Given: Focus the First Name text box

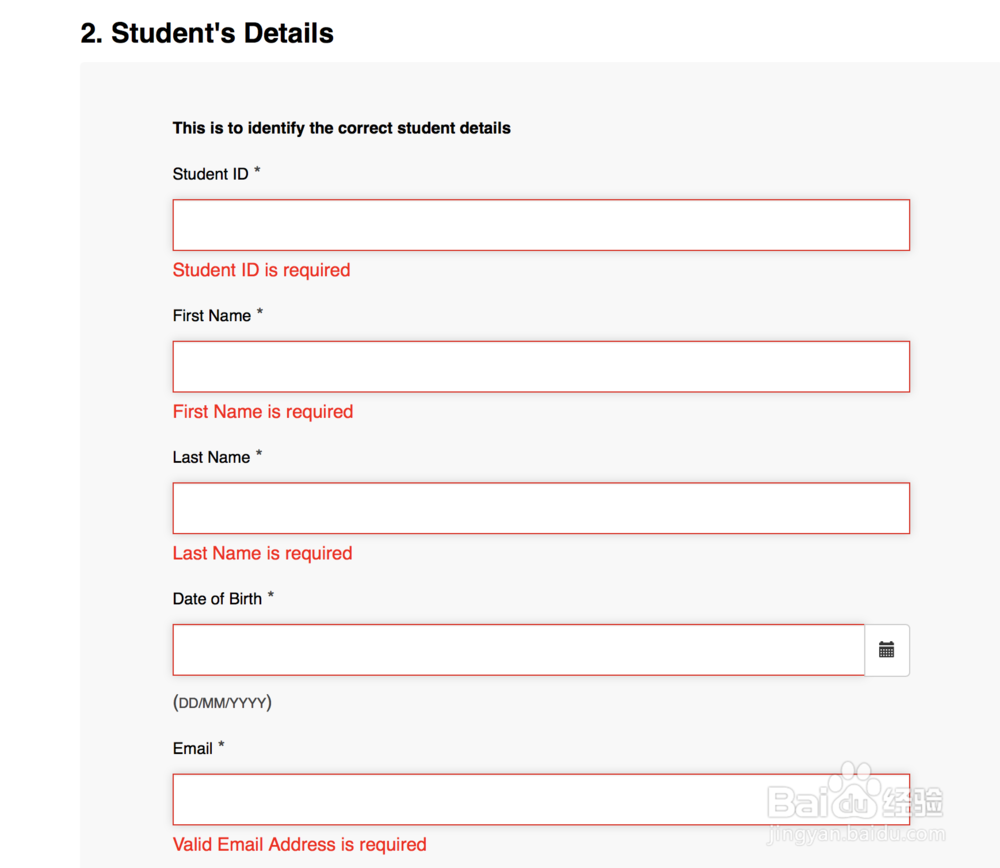Looking at the screenshot, I should tap(540, 367).
